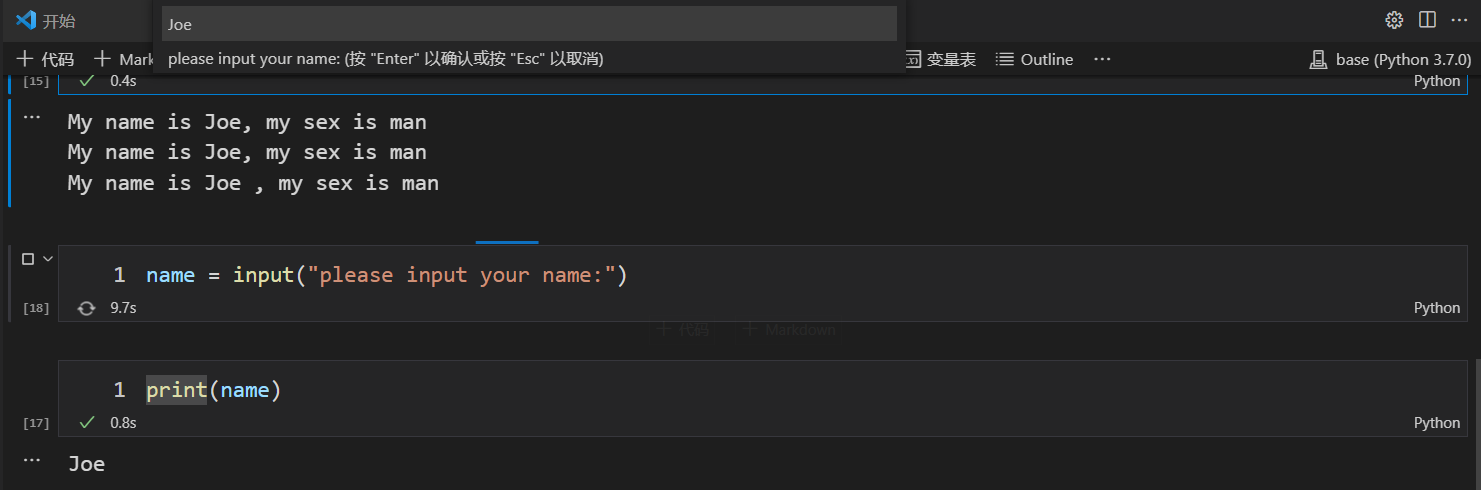Image resolution: width=1481 pixels, height=490 pixels.
Task: Click the success checkmark beside 0.8s
Action: [x=87, y=423]
